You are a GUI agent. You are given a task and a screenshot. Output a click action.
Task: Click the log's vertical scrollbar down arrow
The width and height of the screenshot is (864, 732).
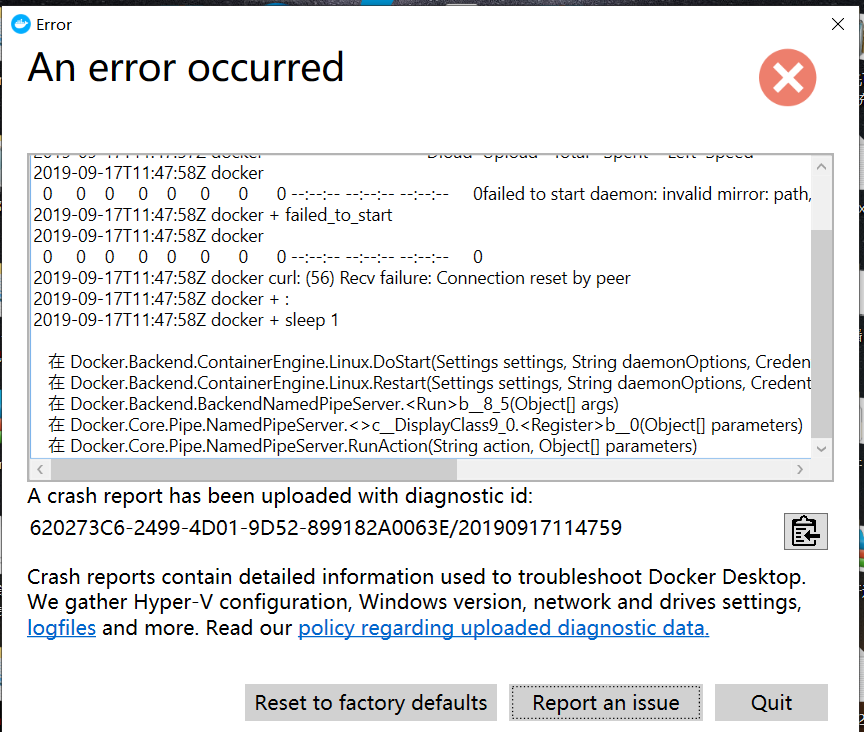tap(821, 449)
